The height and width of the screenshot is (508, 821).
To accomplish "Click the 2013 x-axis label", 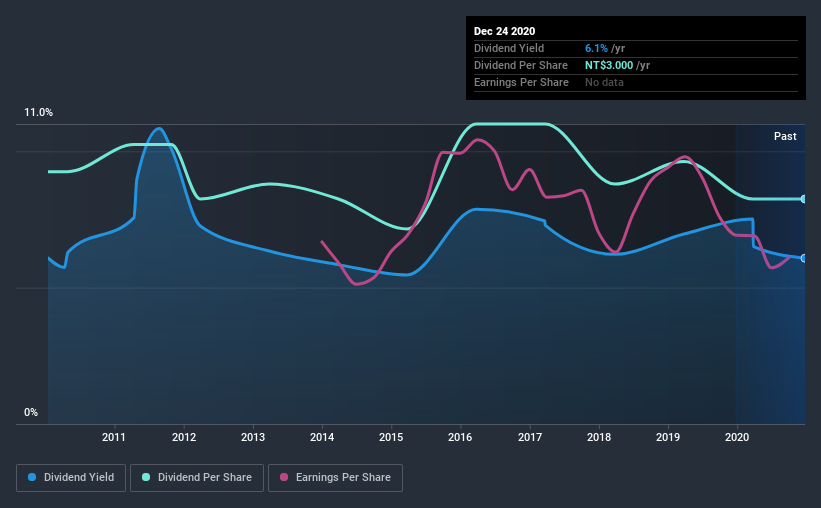I will click(253, 437).
